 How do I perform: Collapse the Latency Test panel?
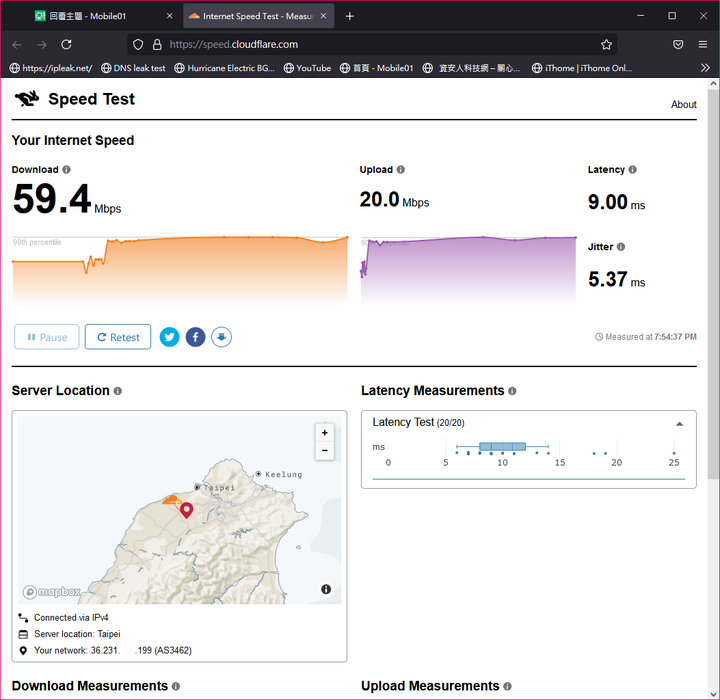coord(680,424)
